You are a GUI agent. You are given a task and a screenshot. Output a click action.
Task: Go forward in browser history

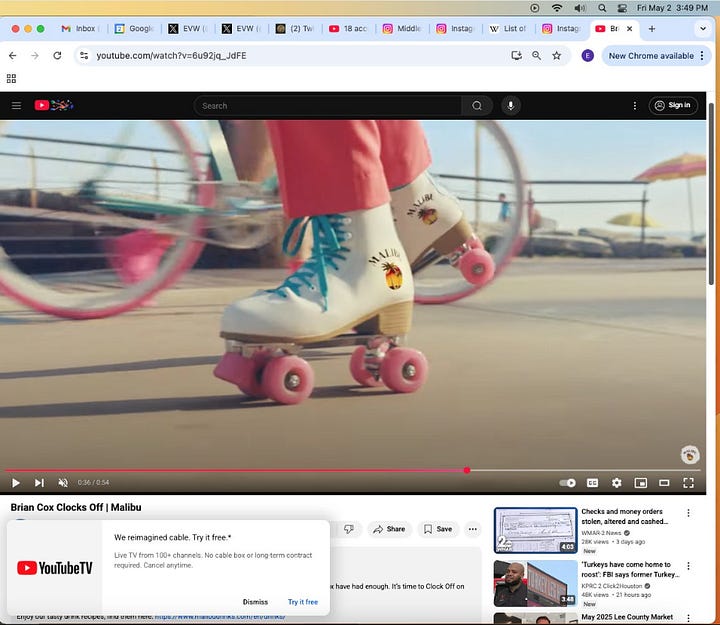[35, 56]
